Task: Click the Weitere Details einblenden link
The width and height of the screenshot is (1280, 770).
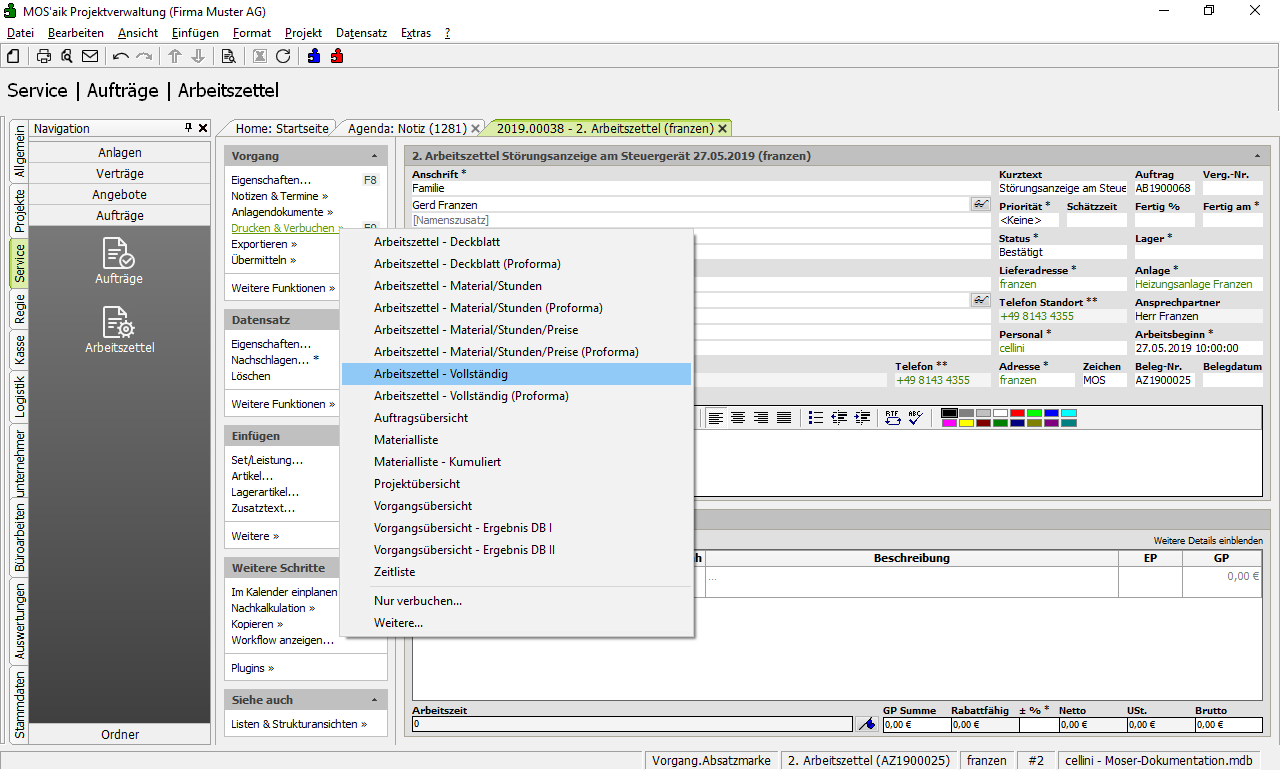Action: (x=1208, y=541)
